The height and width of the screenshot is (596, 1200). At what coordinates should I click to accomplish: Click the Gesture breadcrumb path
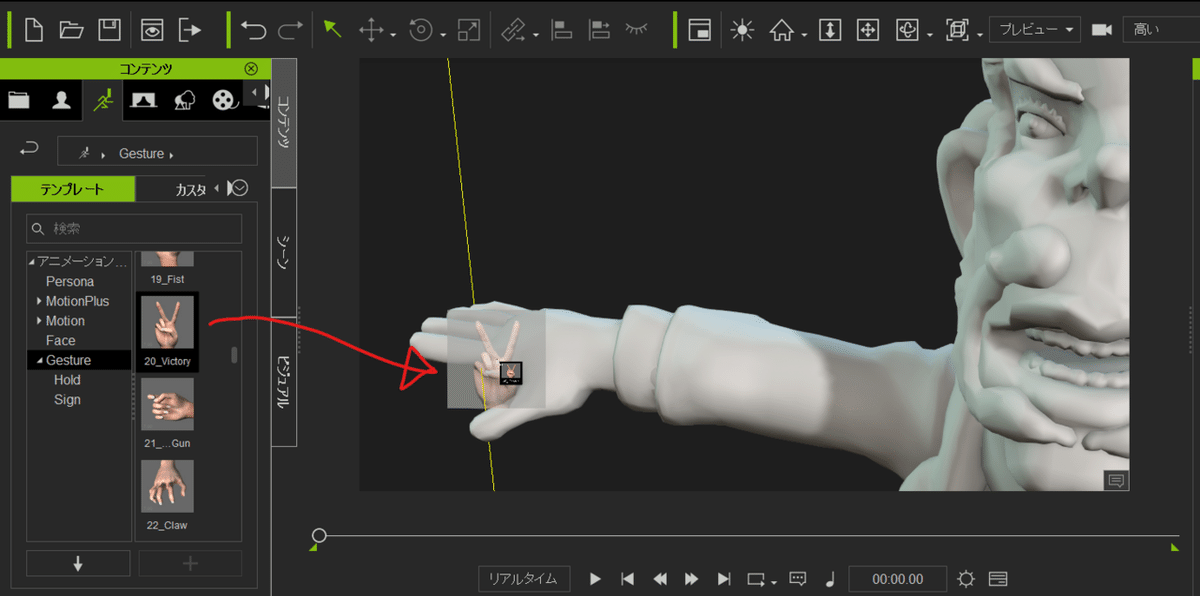click(141, 153)
